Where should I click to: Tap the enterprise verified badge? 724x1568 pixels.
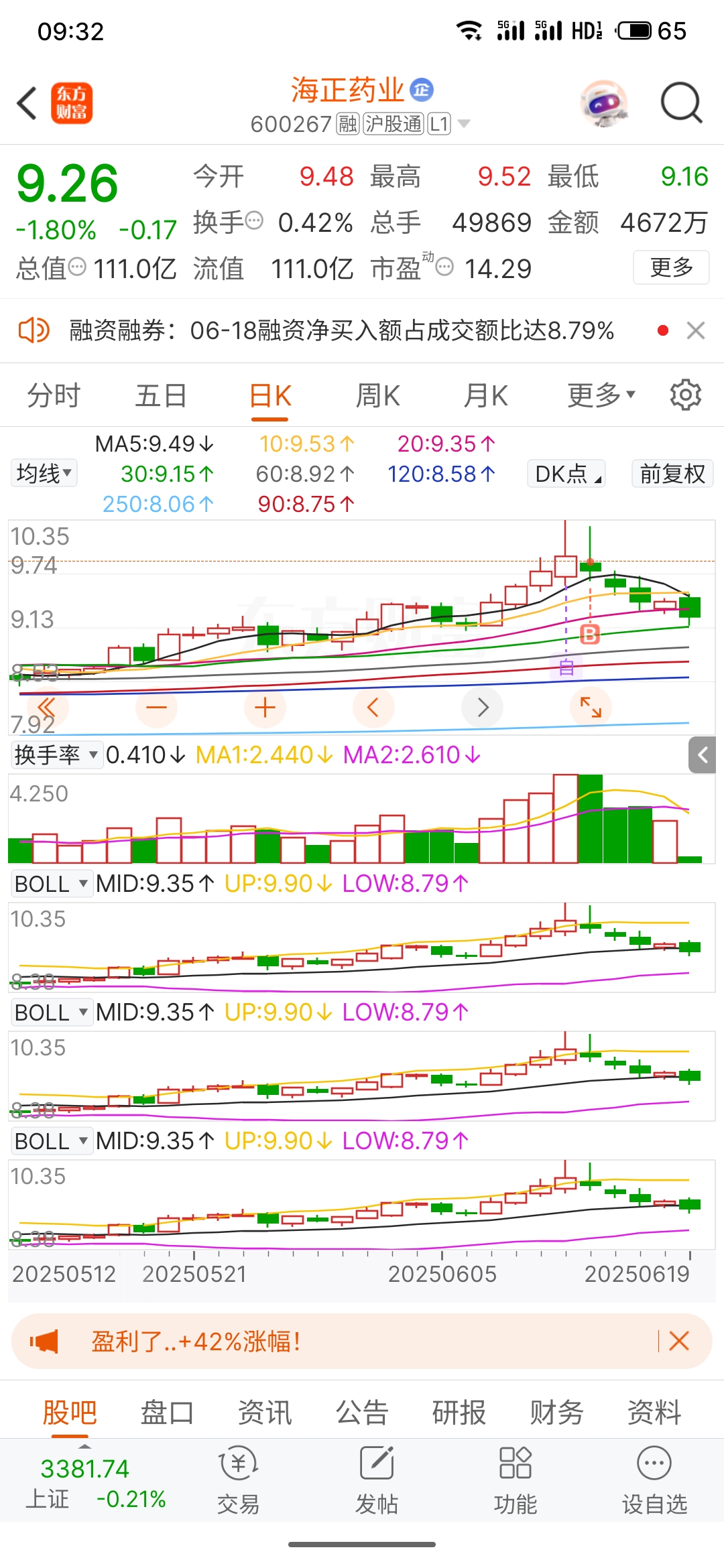click(422, 89)
